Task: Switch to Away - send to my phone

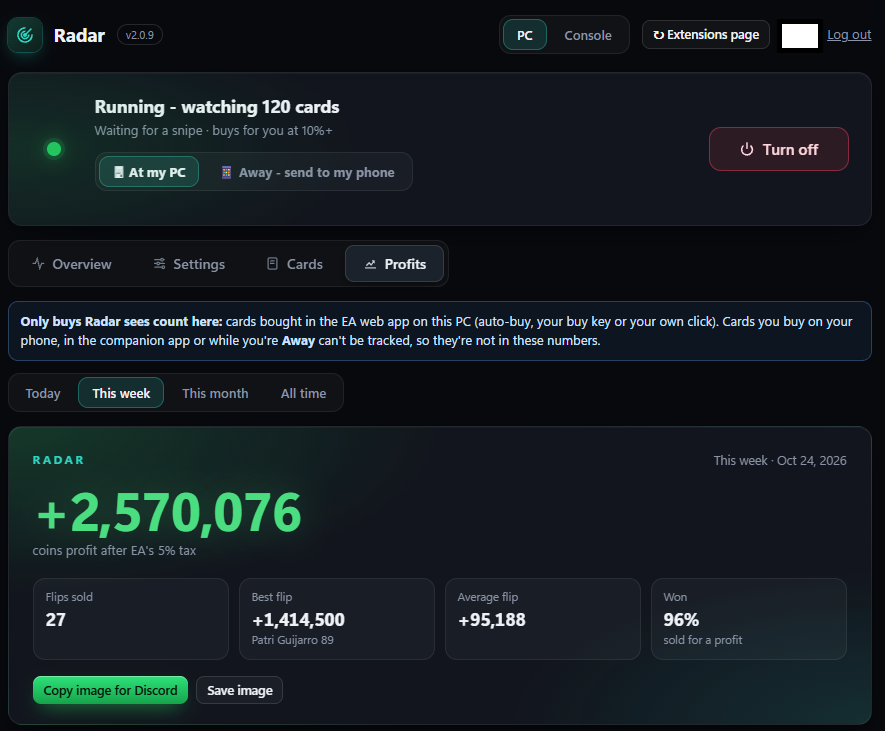Action: click(x=308, y=172)
